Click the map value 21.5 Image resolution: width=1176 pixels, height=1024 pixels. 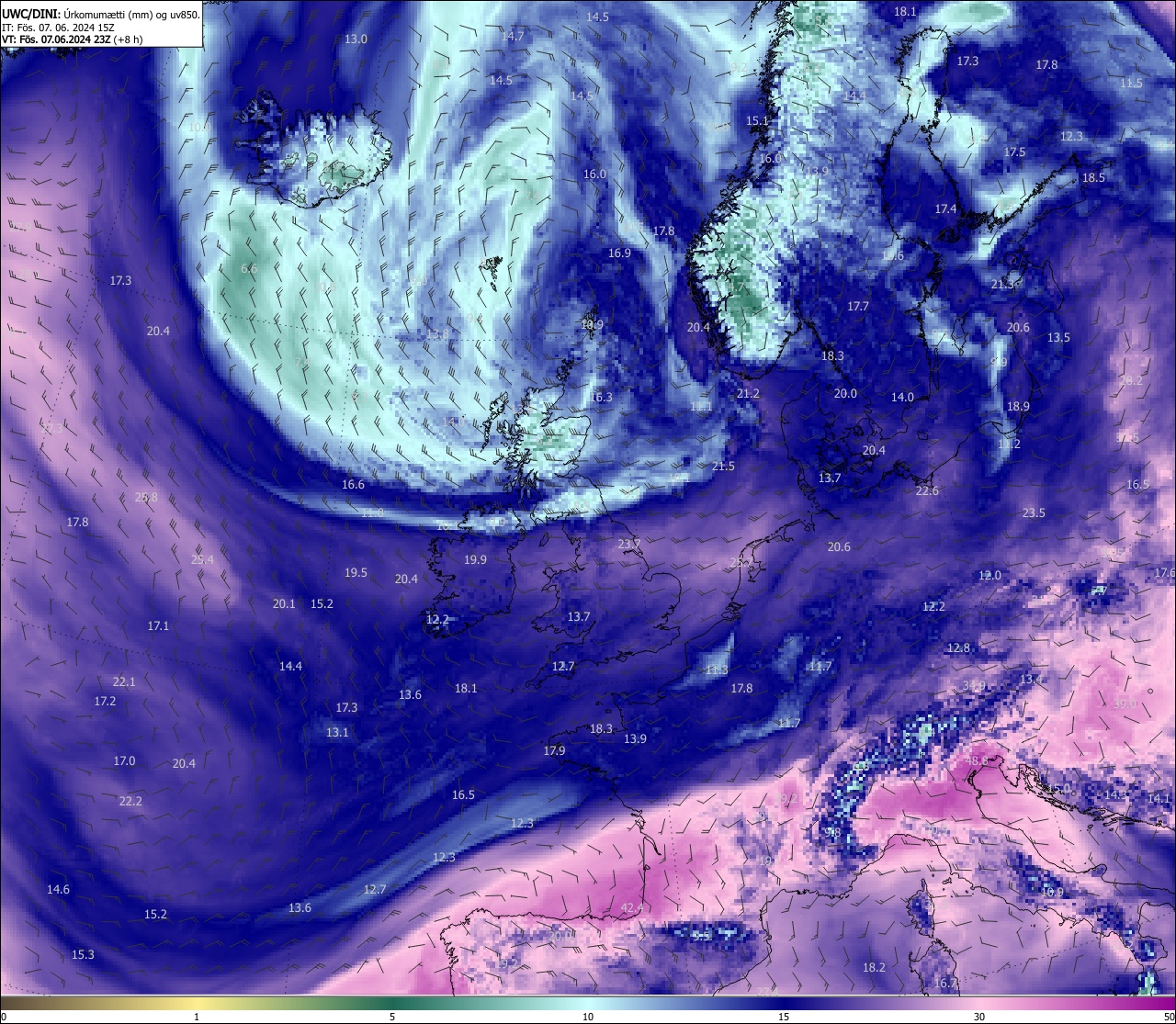click(723, 466)
